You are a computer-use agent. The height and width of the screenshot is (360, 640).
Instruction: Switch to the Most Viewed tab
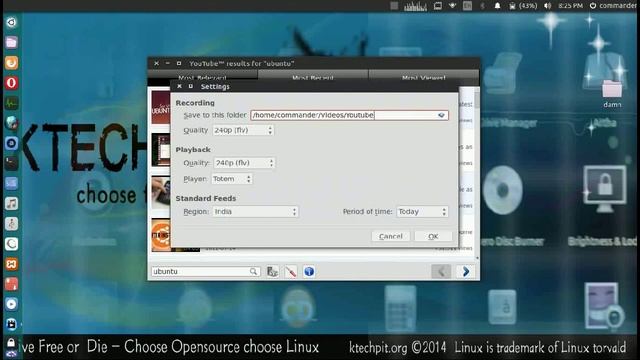tap(424, 77)
